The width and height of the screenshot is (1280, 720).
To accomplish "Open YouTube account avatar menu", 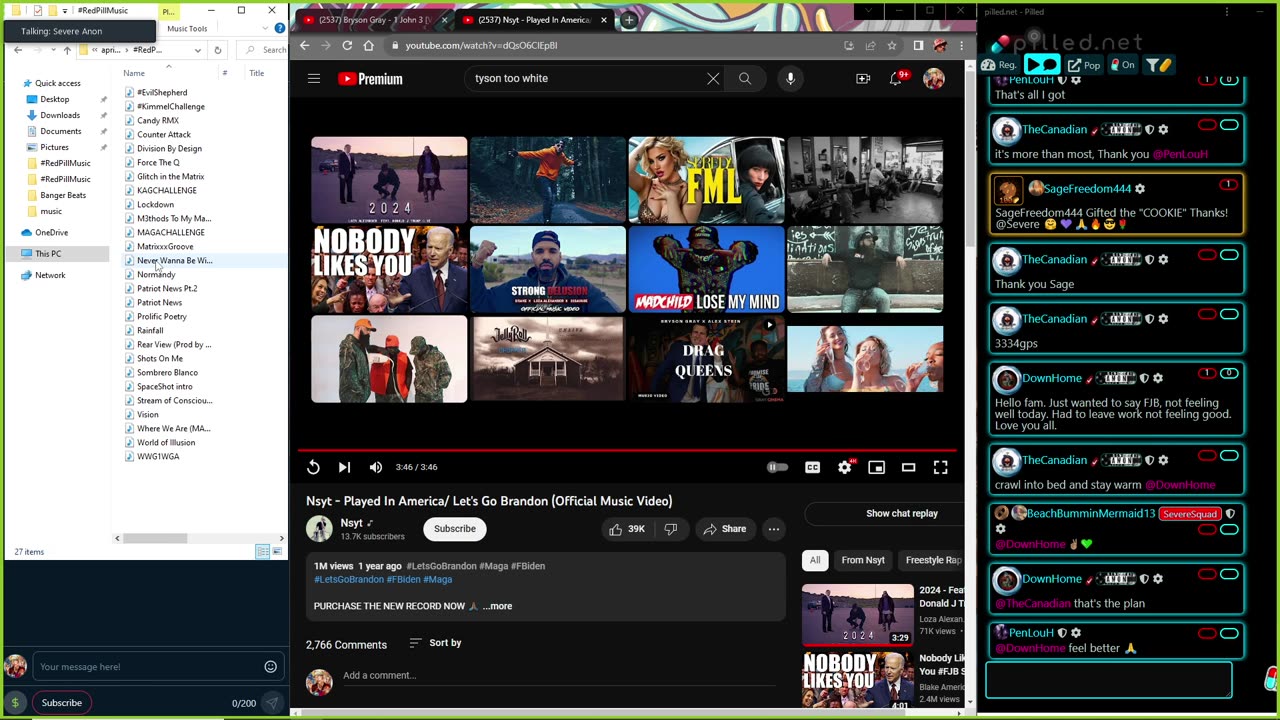I will pyautogui.click(x=934, y=79).
